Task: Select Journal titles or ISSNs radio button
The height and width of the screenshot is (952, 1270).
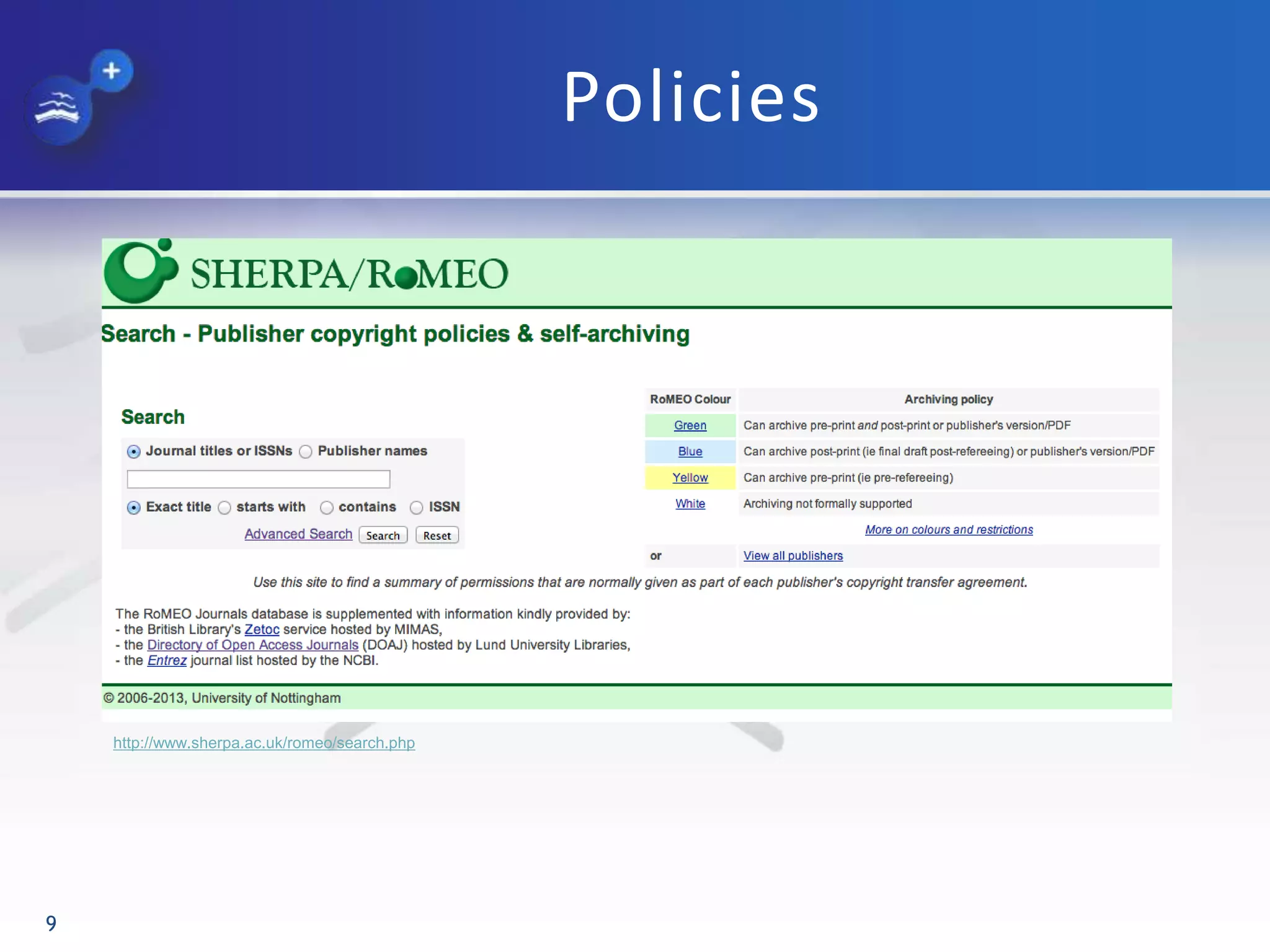Action: tap(133, 452)
